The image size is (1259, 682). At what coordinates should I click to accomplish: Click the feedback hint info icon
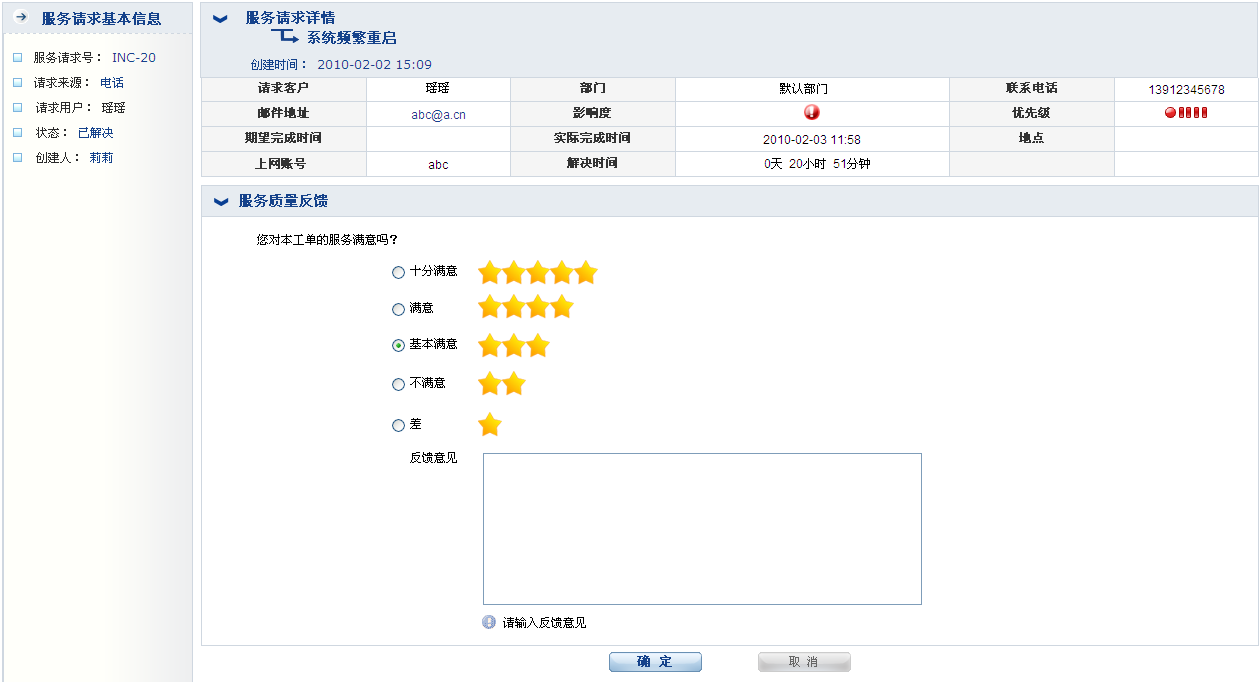pos(489,622)
